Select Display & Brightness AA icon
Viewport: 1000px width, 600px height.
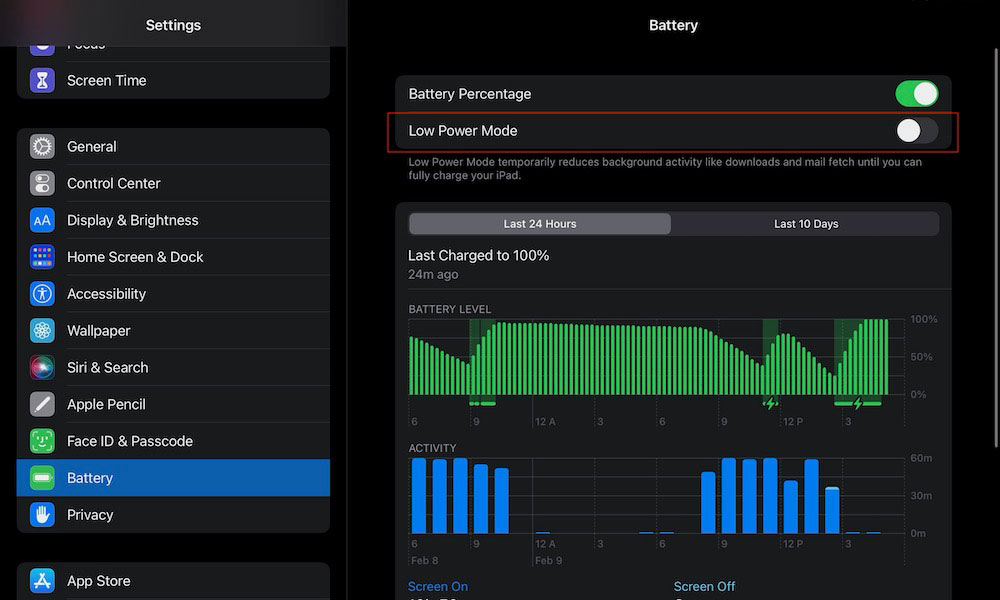(x=42, y=221)
